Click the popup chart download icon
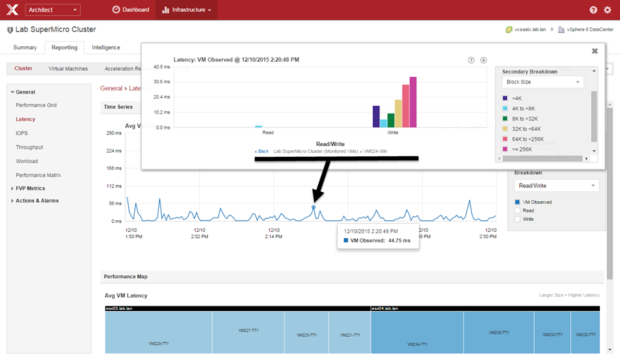620x360 pixels. (483, 60)
